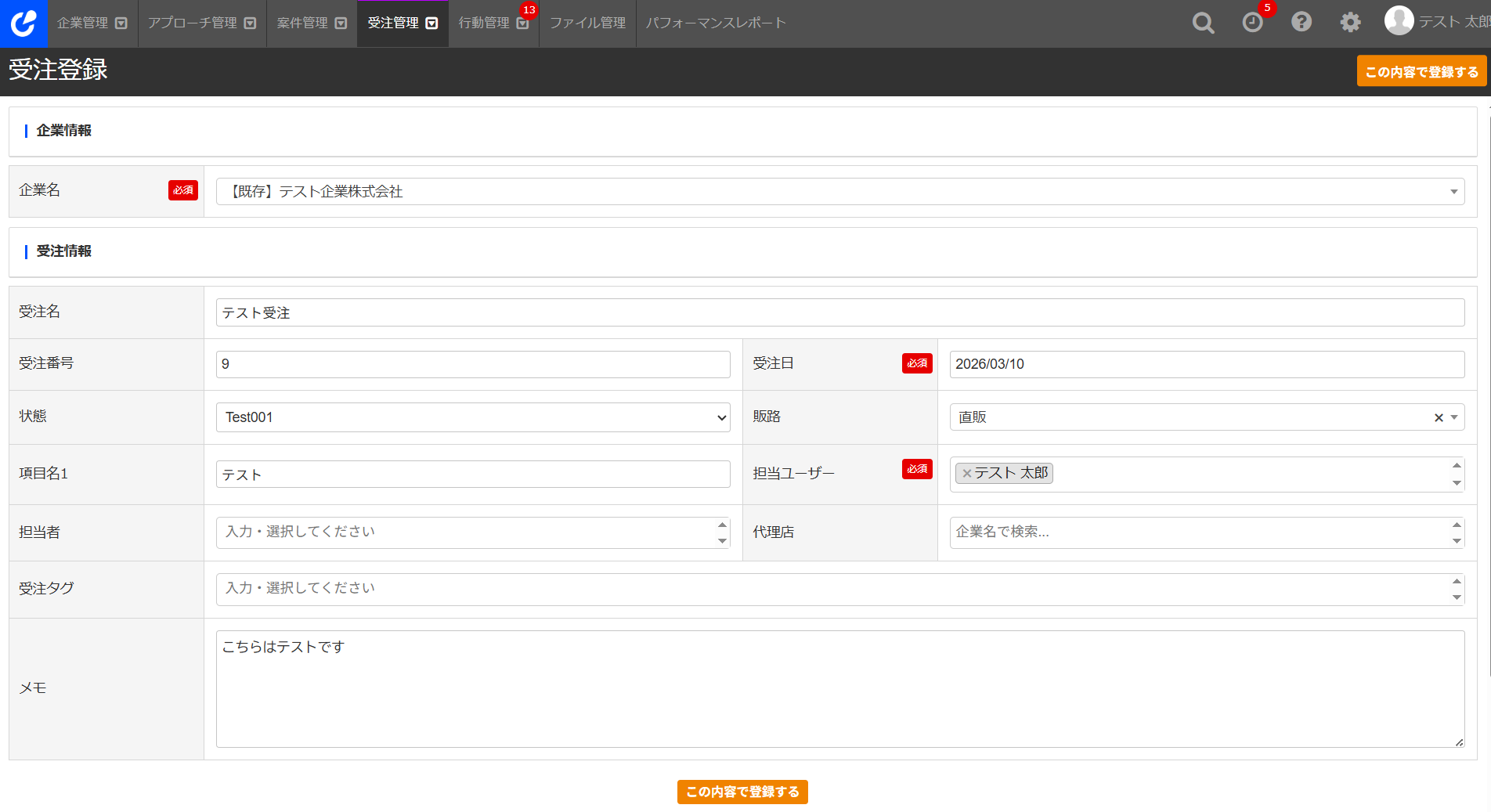Open the help question mark icon
The height and width of the screenshot is (812, 1491).
[1301, 22]
